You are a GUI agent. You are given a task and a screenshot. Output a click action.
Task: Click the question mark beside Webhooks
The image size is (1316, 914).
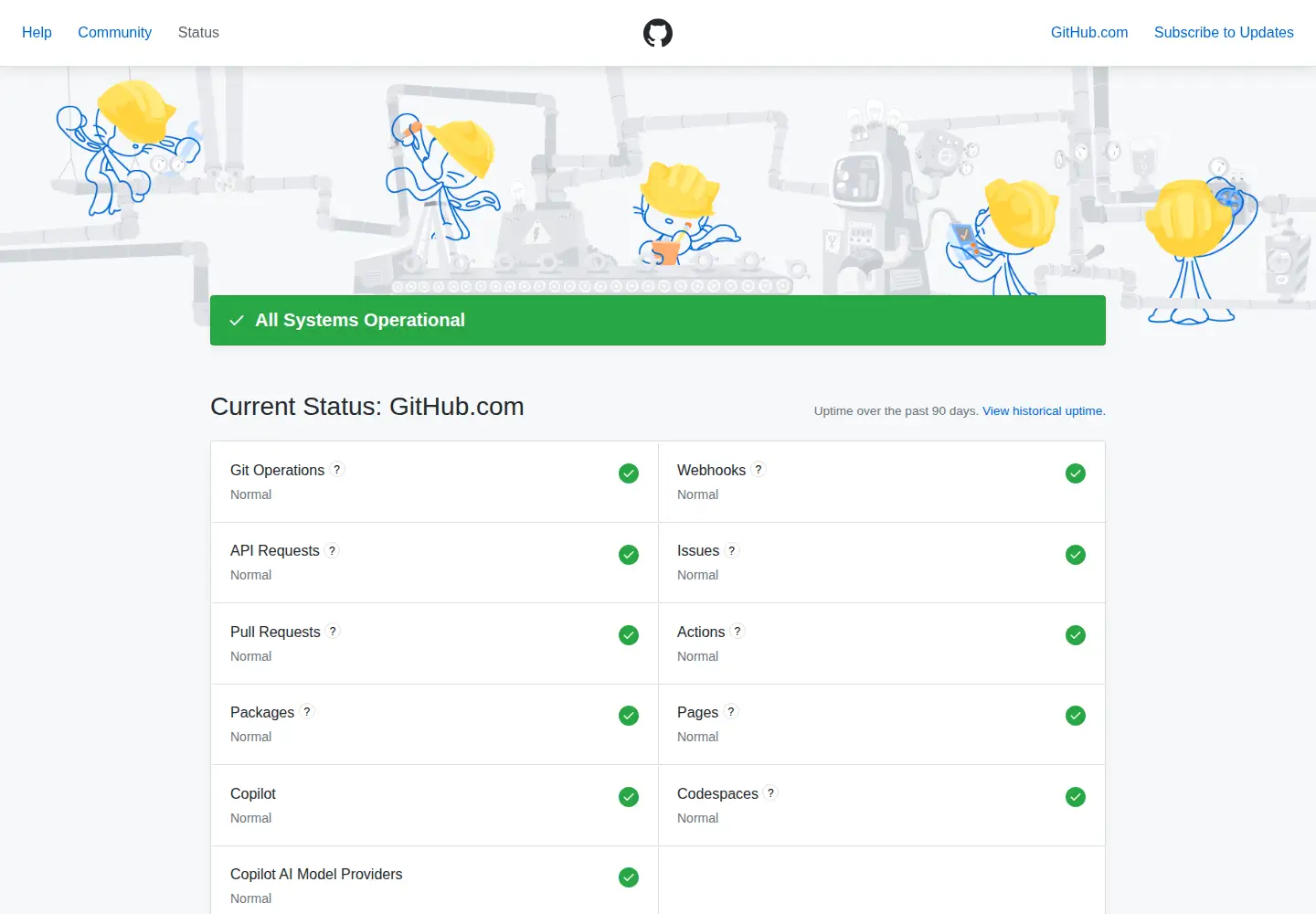(x=759, y=470)
